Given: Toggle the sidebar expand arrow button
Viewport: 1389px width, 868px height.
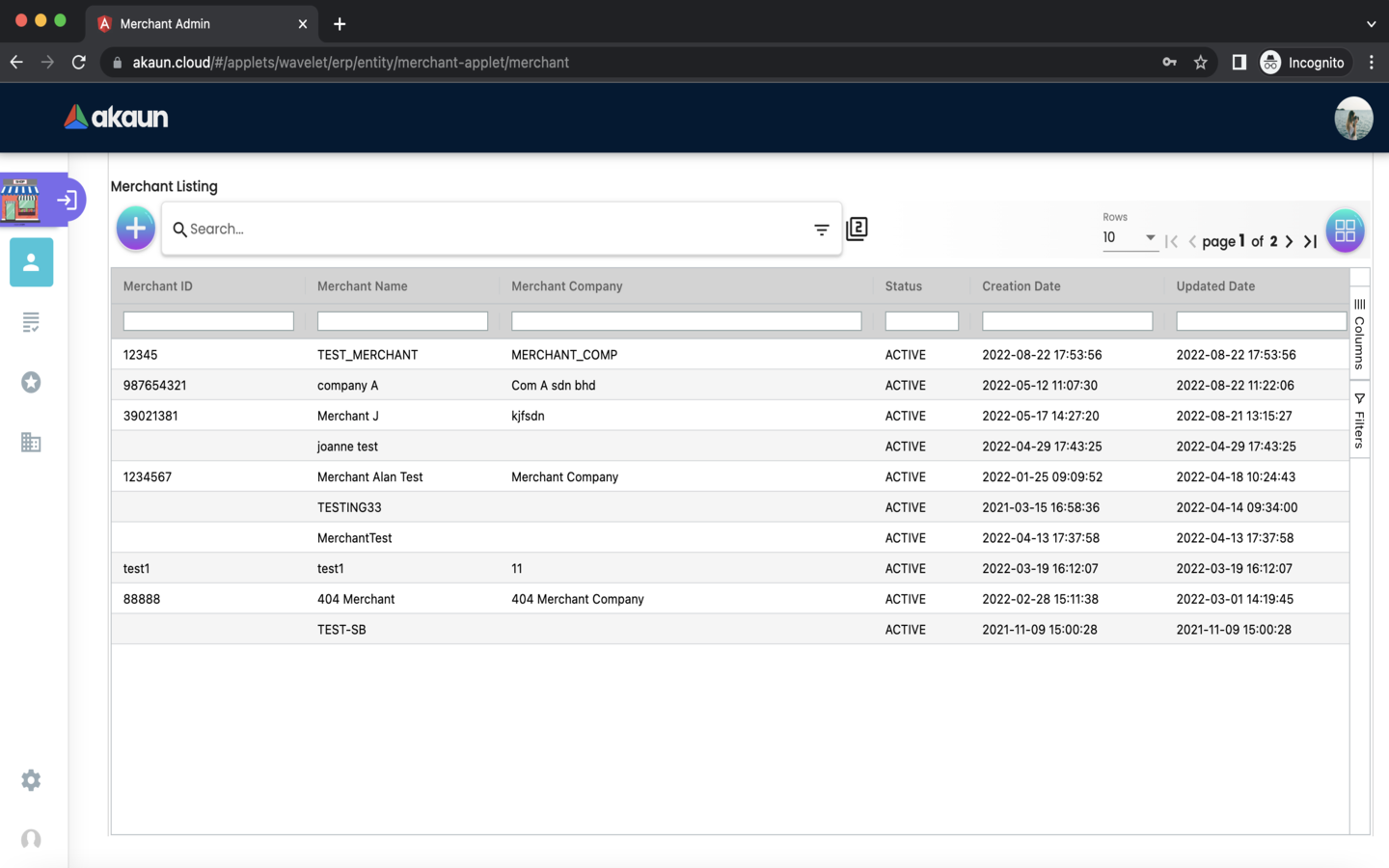Looking at the screenshot, I should (x=67, y=201).
